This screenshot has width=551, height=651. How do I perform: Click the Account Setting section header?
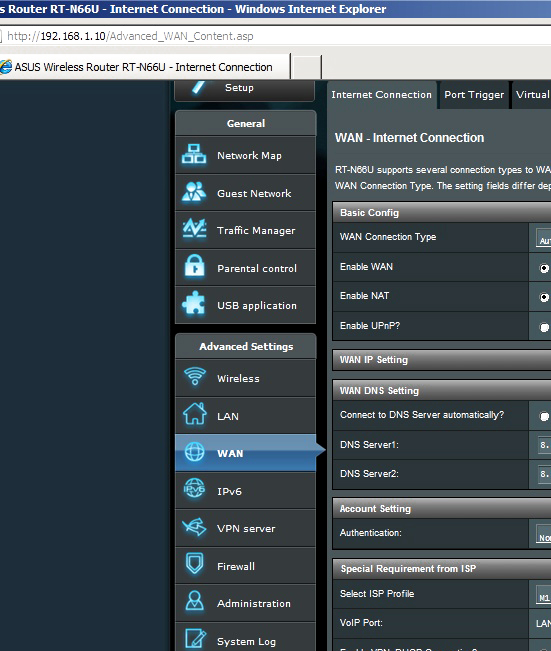point(442,508)
